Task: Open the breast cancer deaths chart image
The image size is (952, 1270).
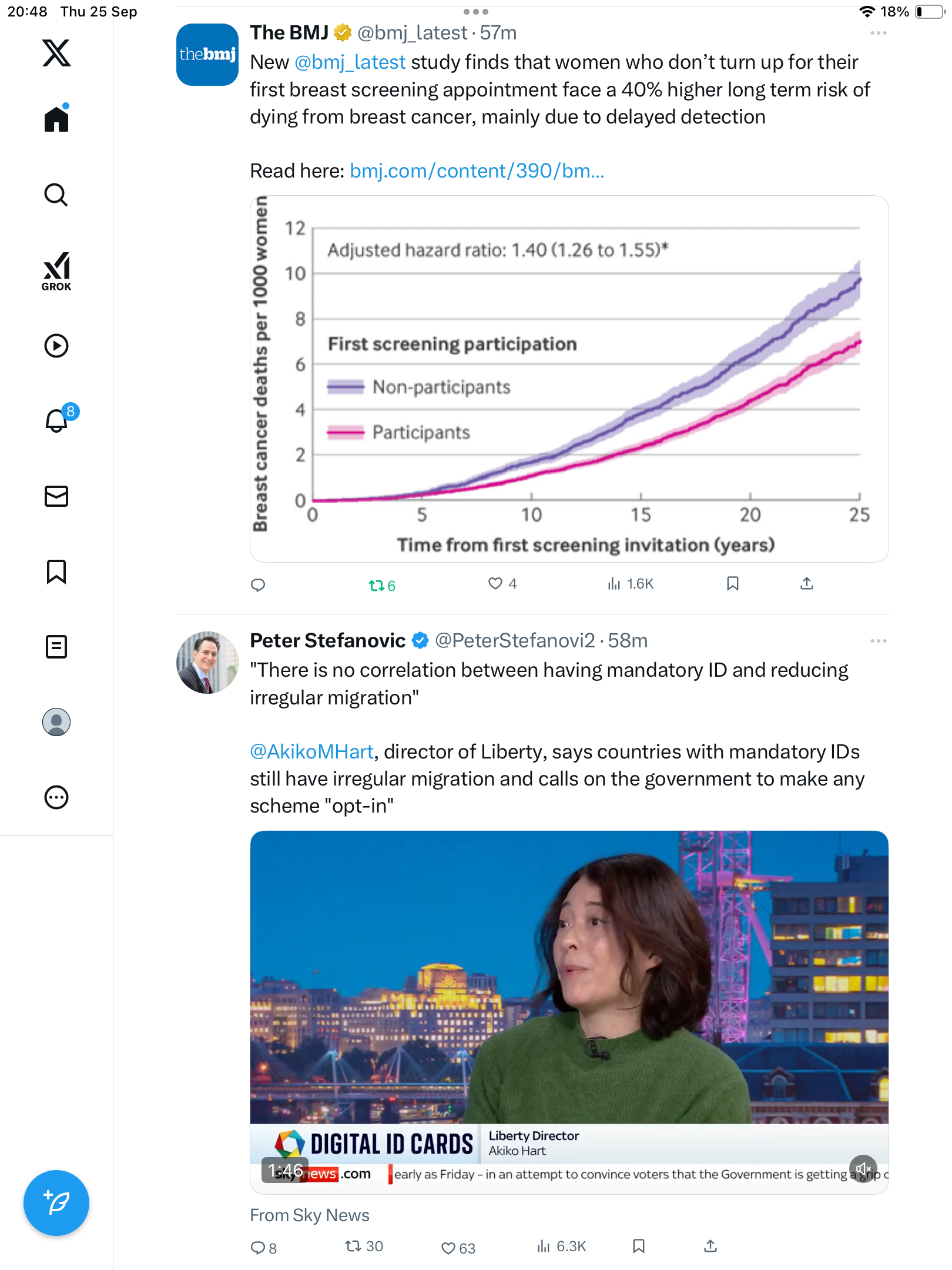Action: tap(569, 379)
